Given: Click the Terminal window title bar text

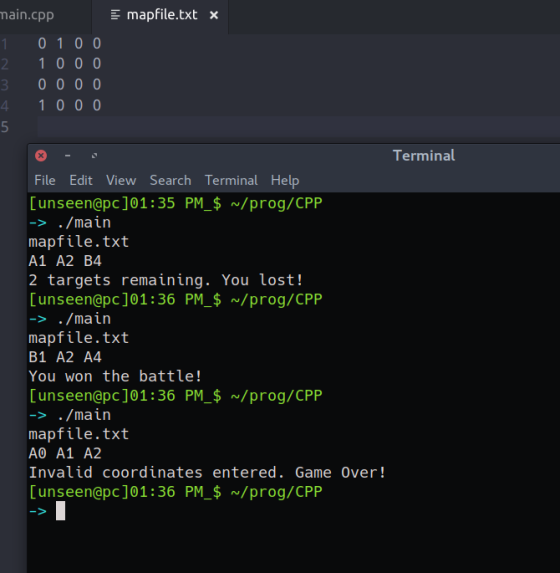Looking at the screenshot, I should pos(424,156).
